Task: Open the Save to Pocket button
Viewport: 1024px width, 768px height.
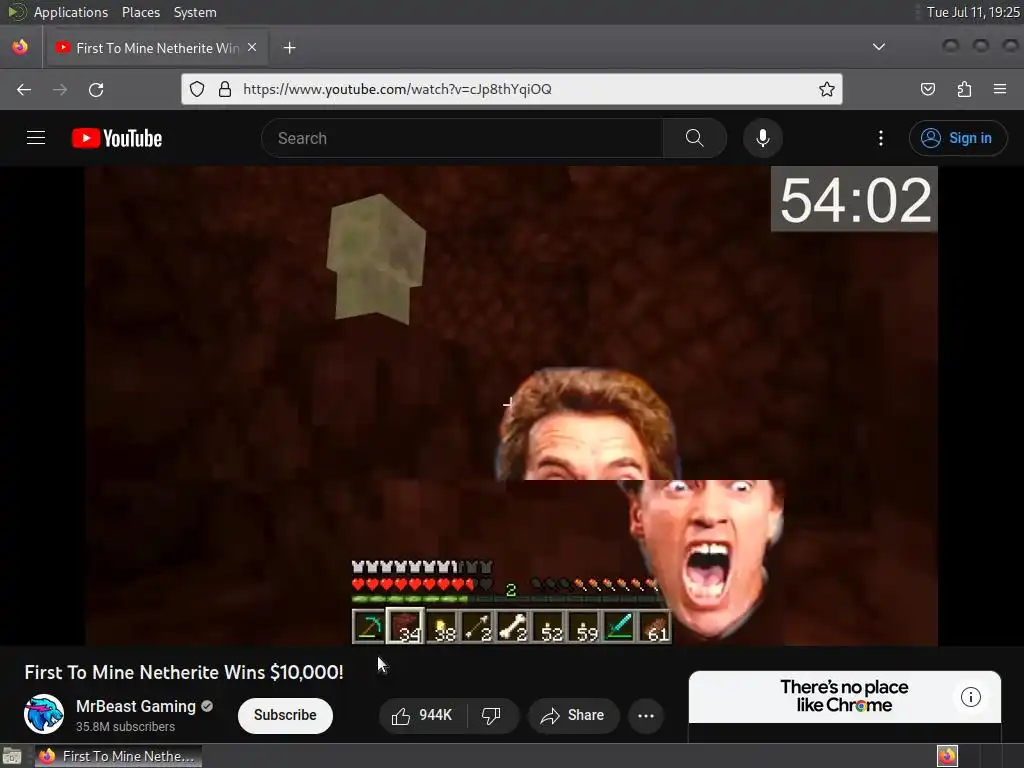Action: point(927,89)
